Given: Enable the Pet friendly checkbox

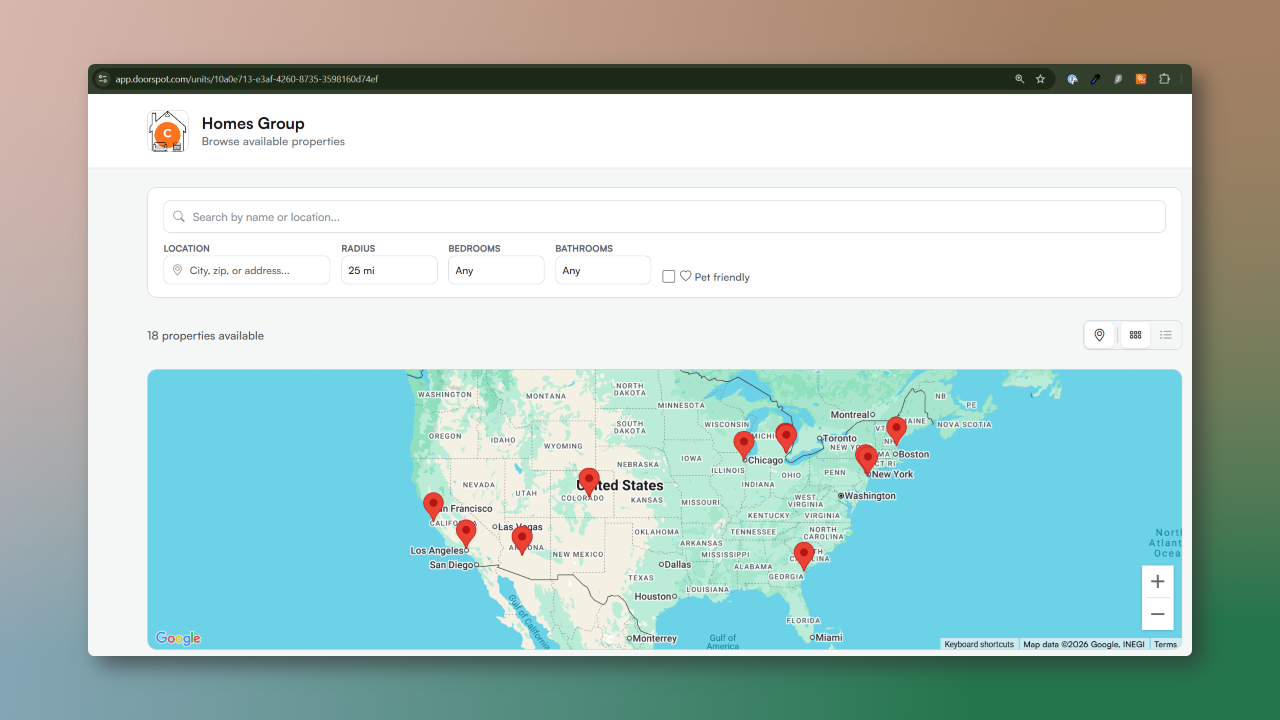Looking at the screenshot, I should (x=669, y=277).
